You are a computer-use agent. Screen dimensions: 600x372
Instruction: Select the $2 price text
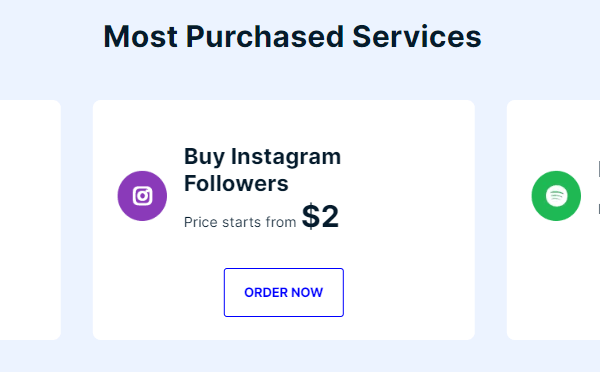(x=320, y=217)
